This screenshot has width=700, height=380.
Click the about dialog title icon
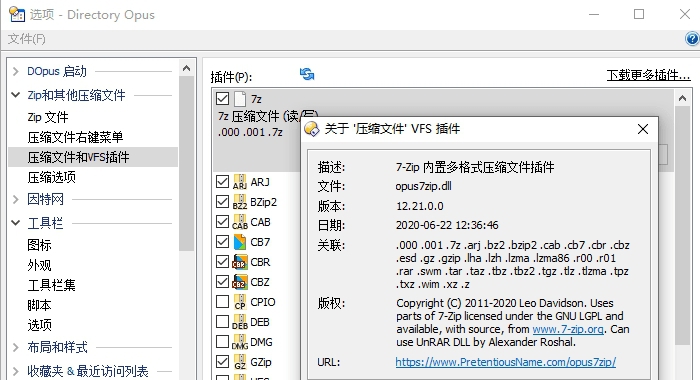click(x=312, y=129)
